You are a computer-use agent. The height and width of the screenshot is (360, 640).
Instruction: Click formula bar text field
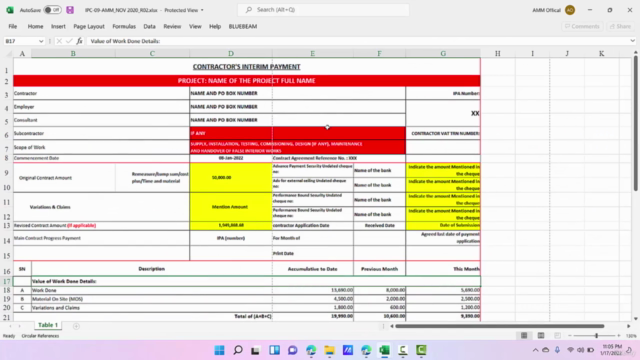(358, 41)
